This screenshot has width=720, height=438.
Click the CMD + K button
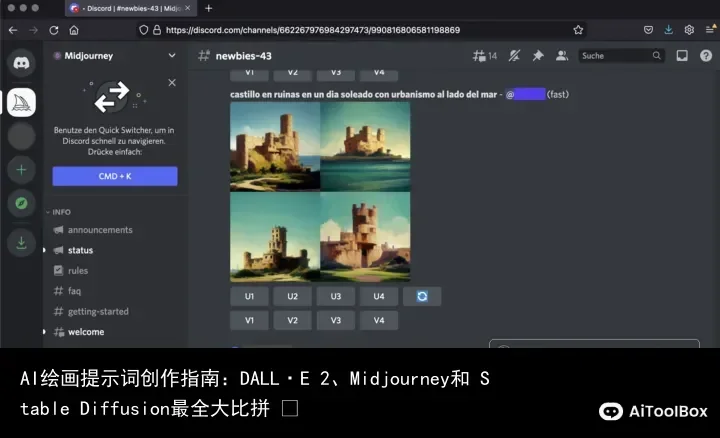[x=115, y=176]
